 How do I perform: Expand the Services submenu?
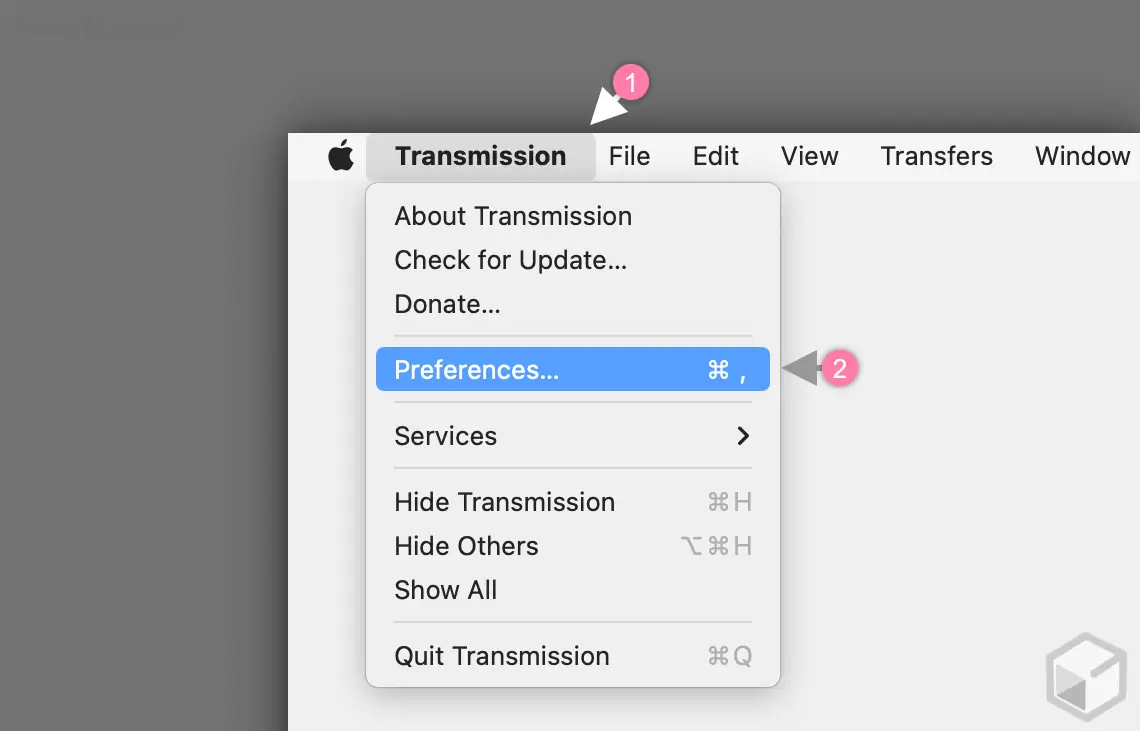pyautogui.click(x=446, y=436)
